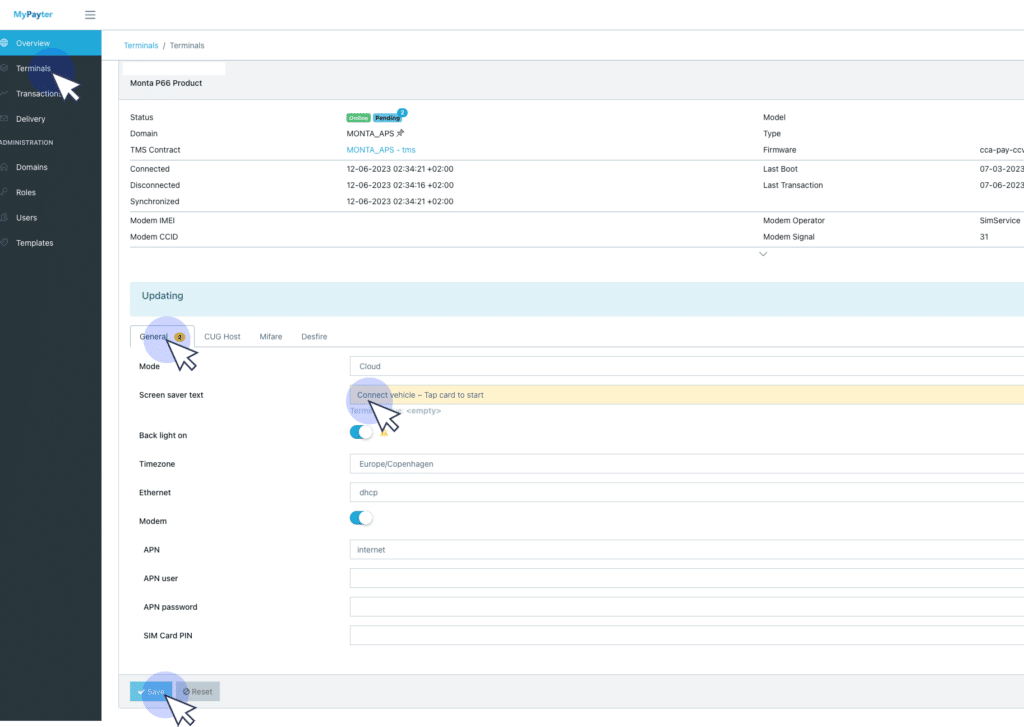The image size is (1024, 727).
Task: Toggle the Modem switch
Action: 361,518
